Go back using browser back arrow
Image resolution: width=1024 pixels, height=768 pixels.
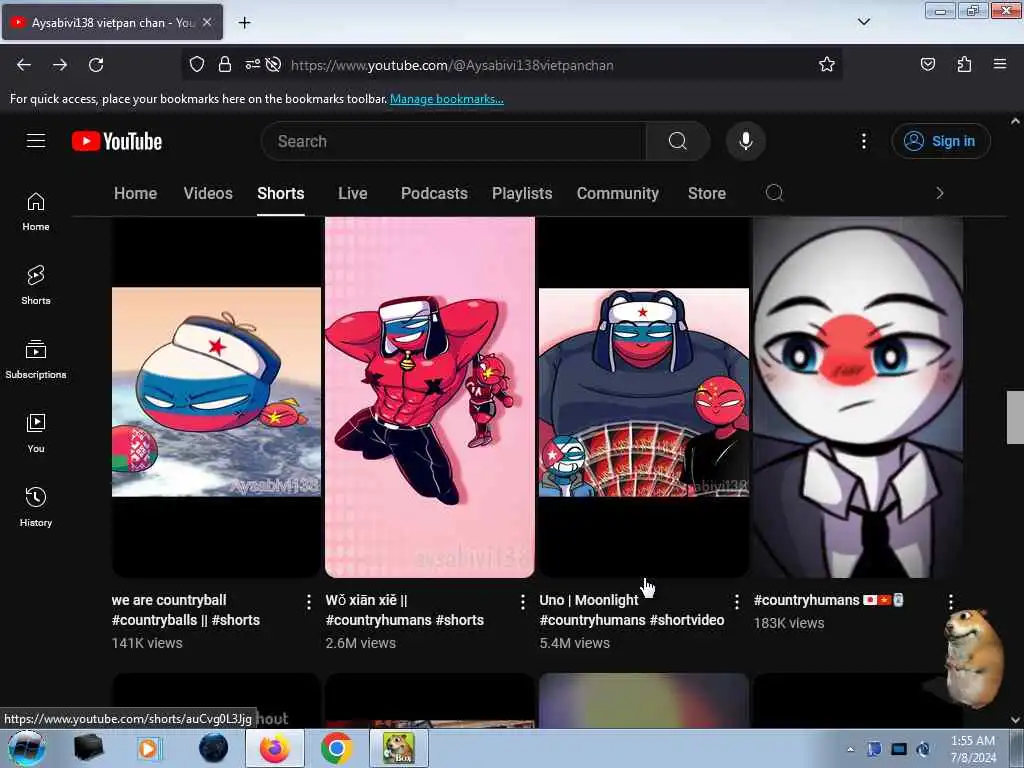click(24, 65)
